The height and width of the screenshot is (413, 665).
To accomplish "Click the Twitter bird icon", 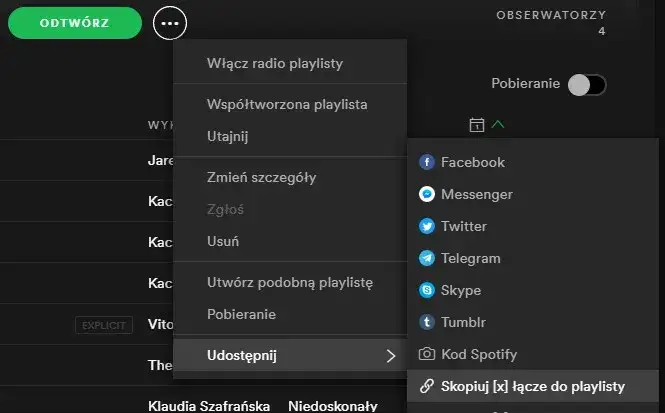I will pyautogui.click(x=427, y=226).
